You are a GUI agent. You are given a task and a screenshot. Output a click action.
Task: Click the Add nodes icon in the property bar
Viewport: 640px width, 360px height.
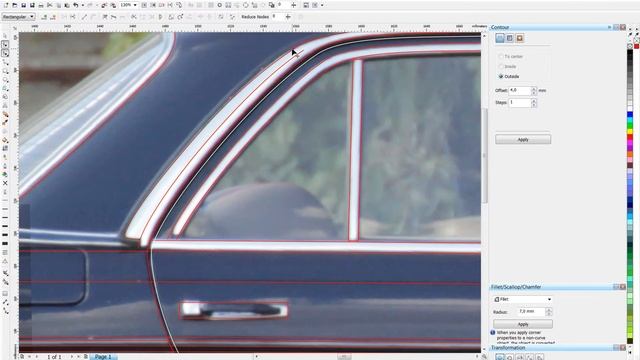pyautogui.click(x=44, y=17)
